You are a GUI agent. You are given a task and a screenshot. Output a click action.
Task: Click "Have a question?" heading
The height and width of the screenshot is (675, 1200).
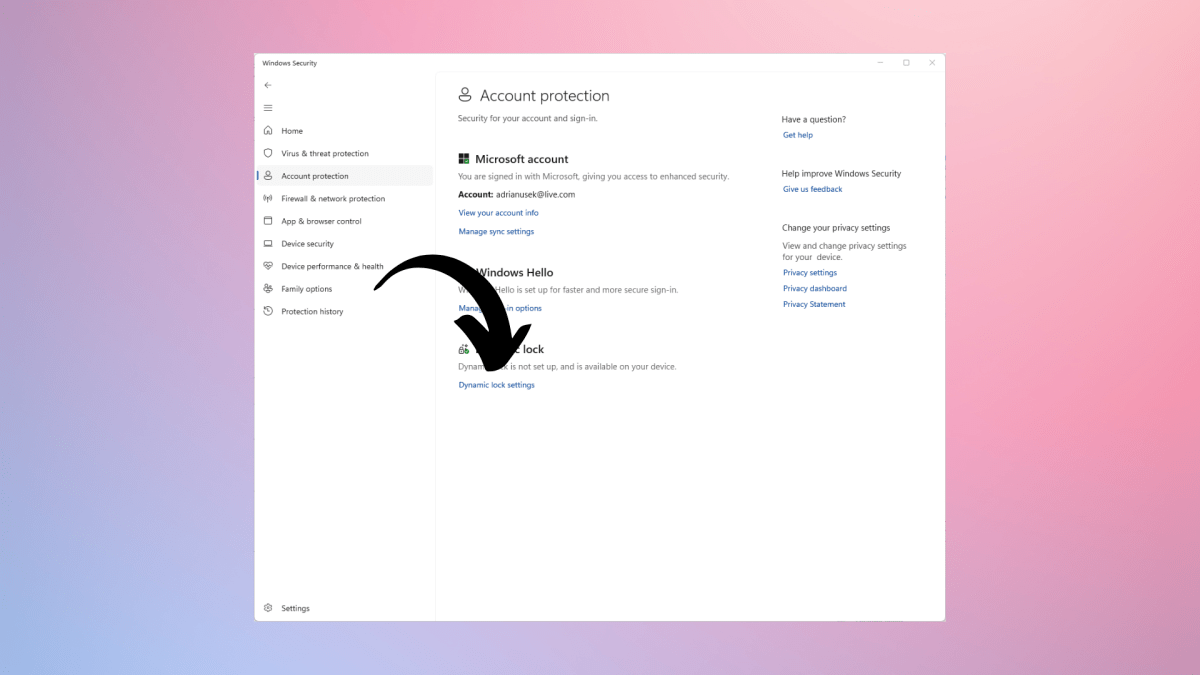[x=814, y=120]
